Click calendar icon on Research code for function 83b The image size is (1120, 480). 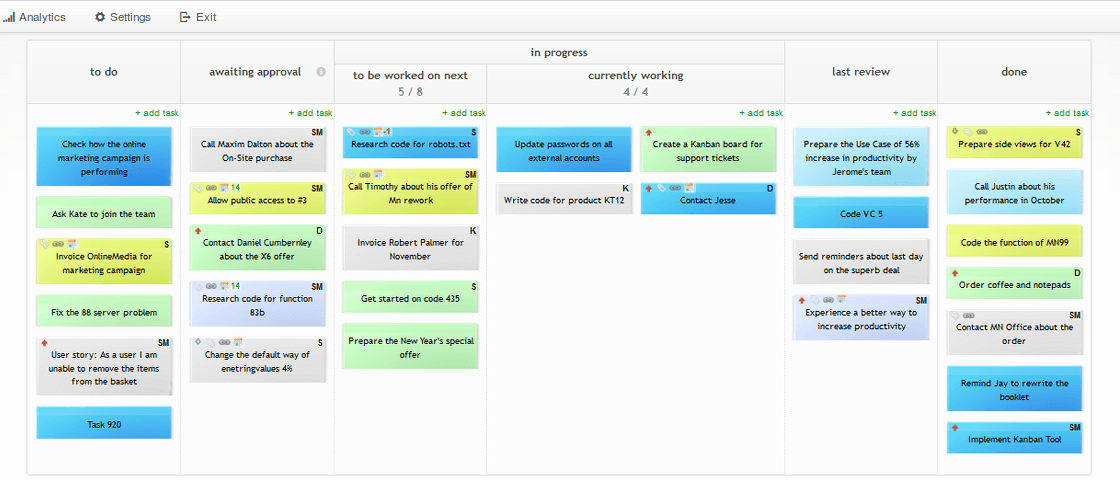224,286
